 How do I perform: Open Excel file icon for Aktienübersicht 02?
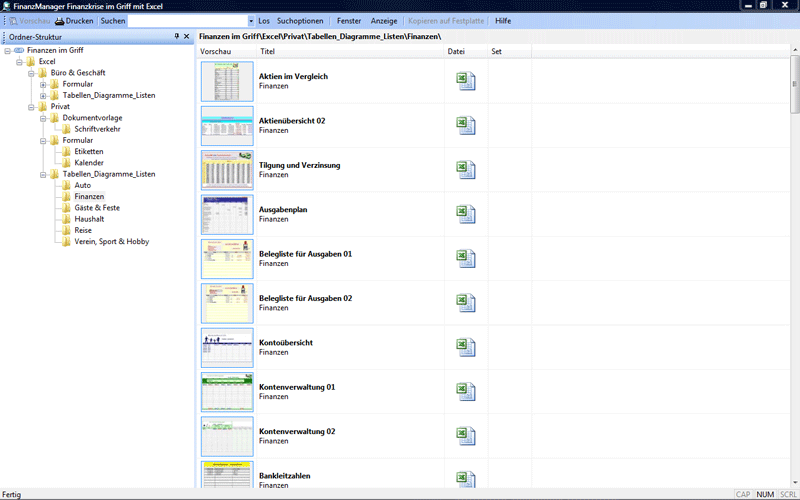pyautogui.click(x=466, y=126)
